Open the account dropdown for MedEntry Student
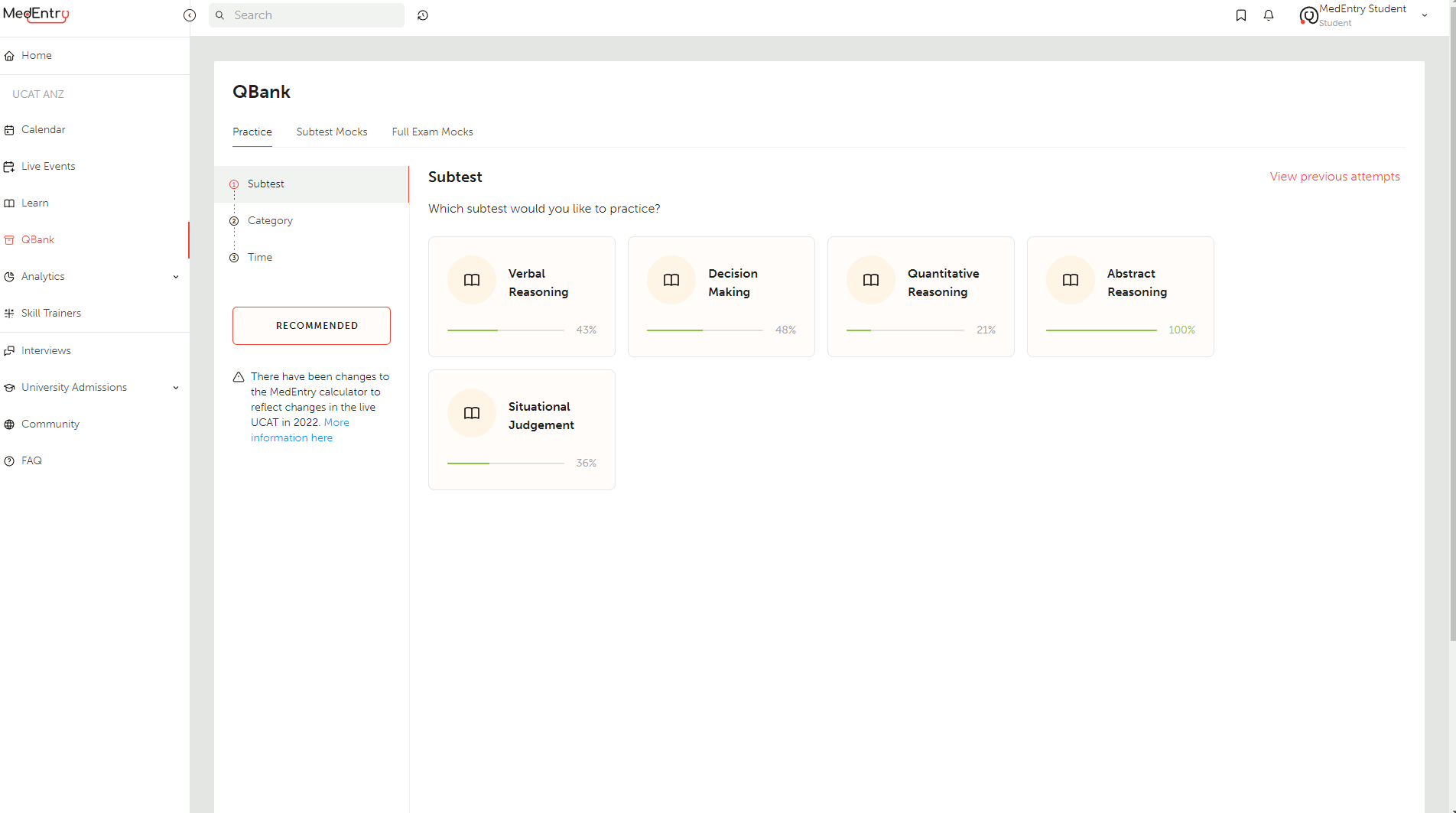The width and height of the screenshot is (1456, 813). (1424, 15)
